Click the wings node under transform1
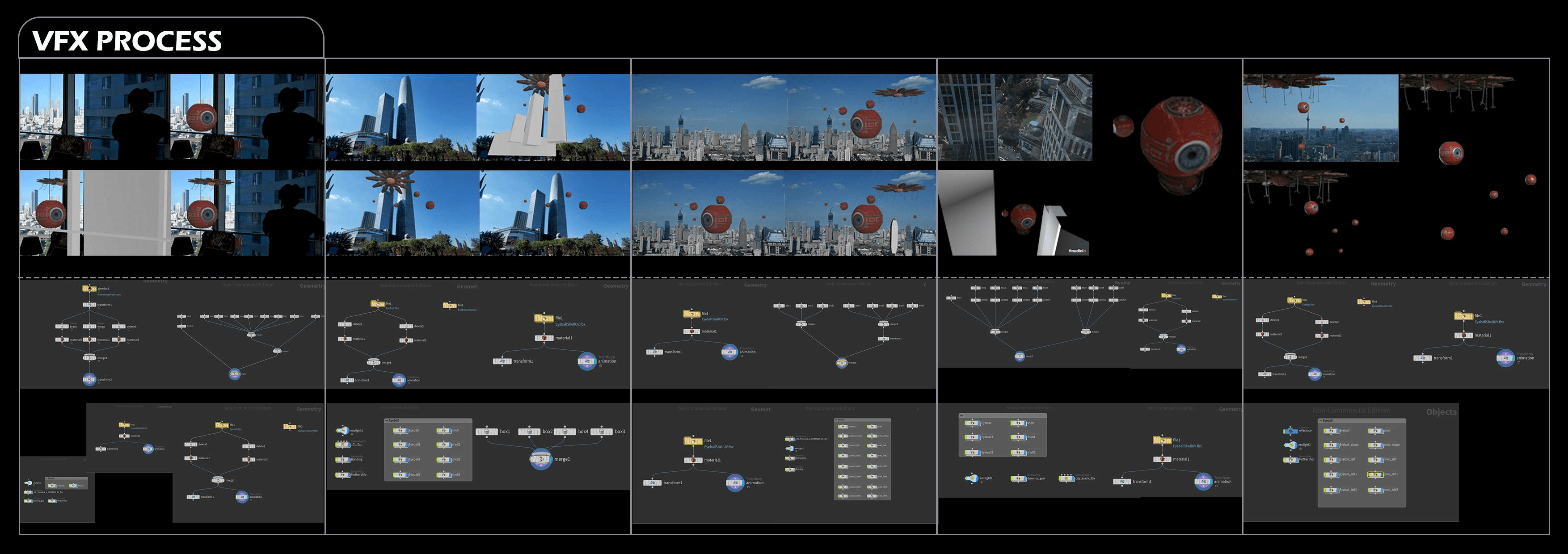 [89, 327]
